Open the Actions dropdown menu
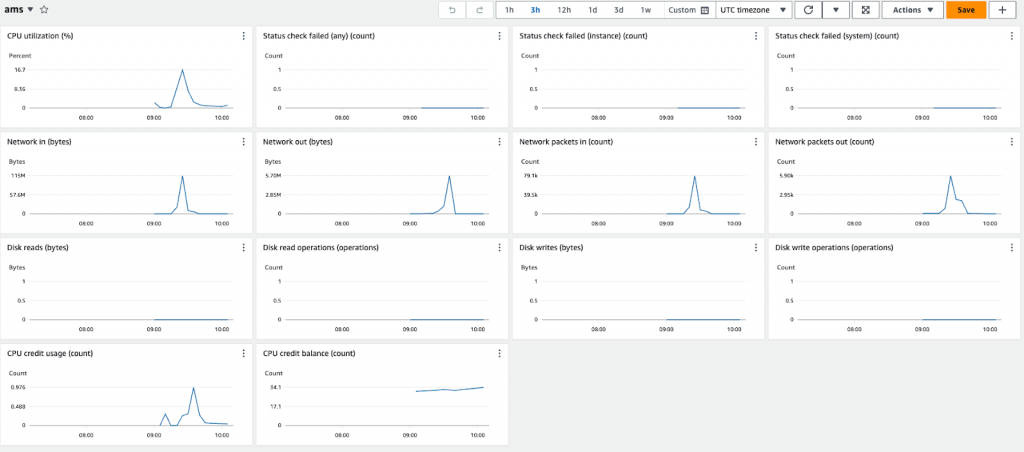This screenshot has height=452, width=1024. point(913,10)
